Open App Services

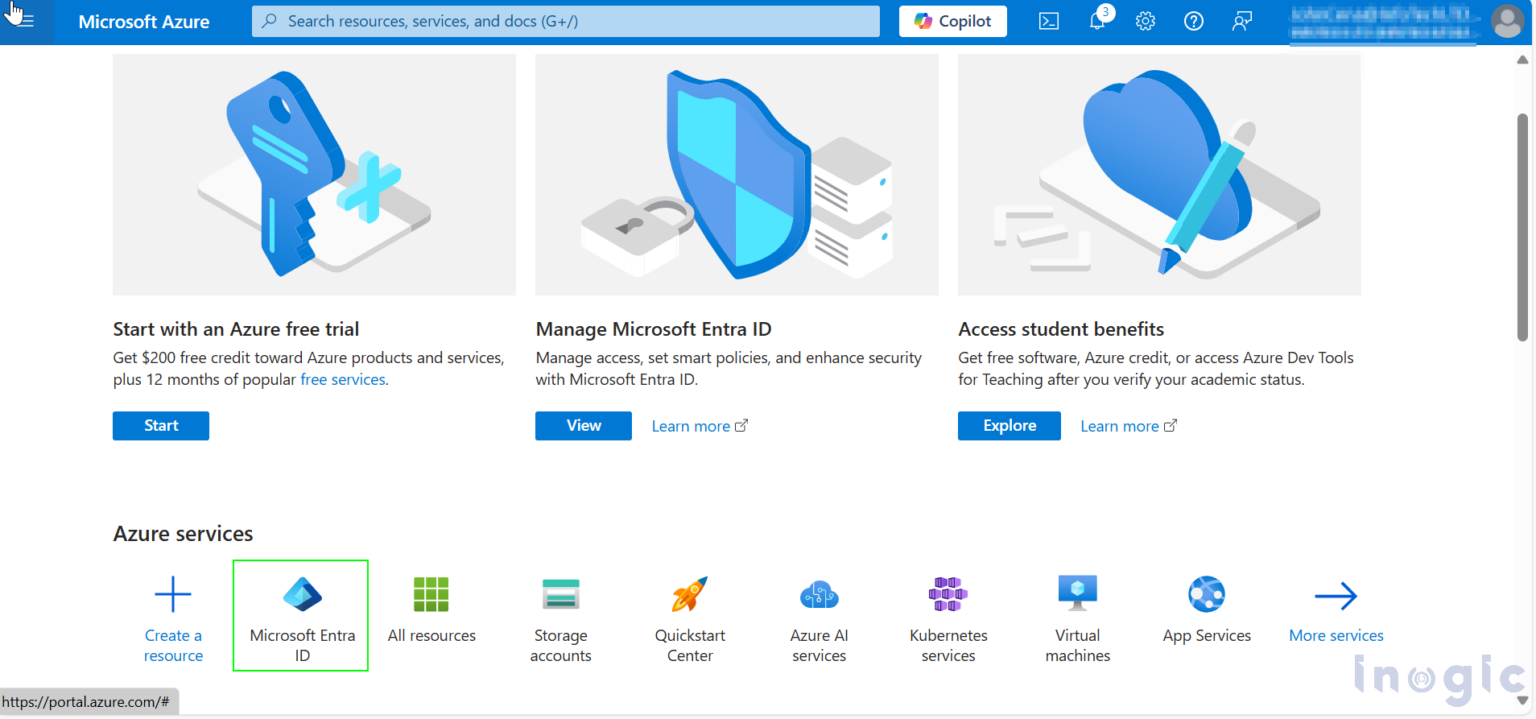pos(1206,593)
